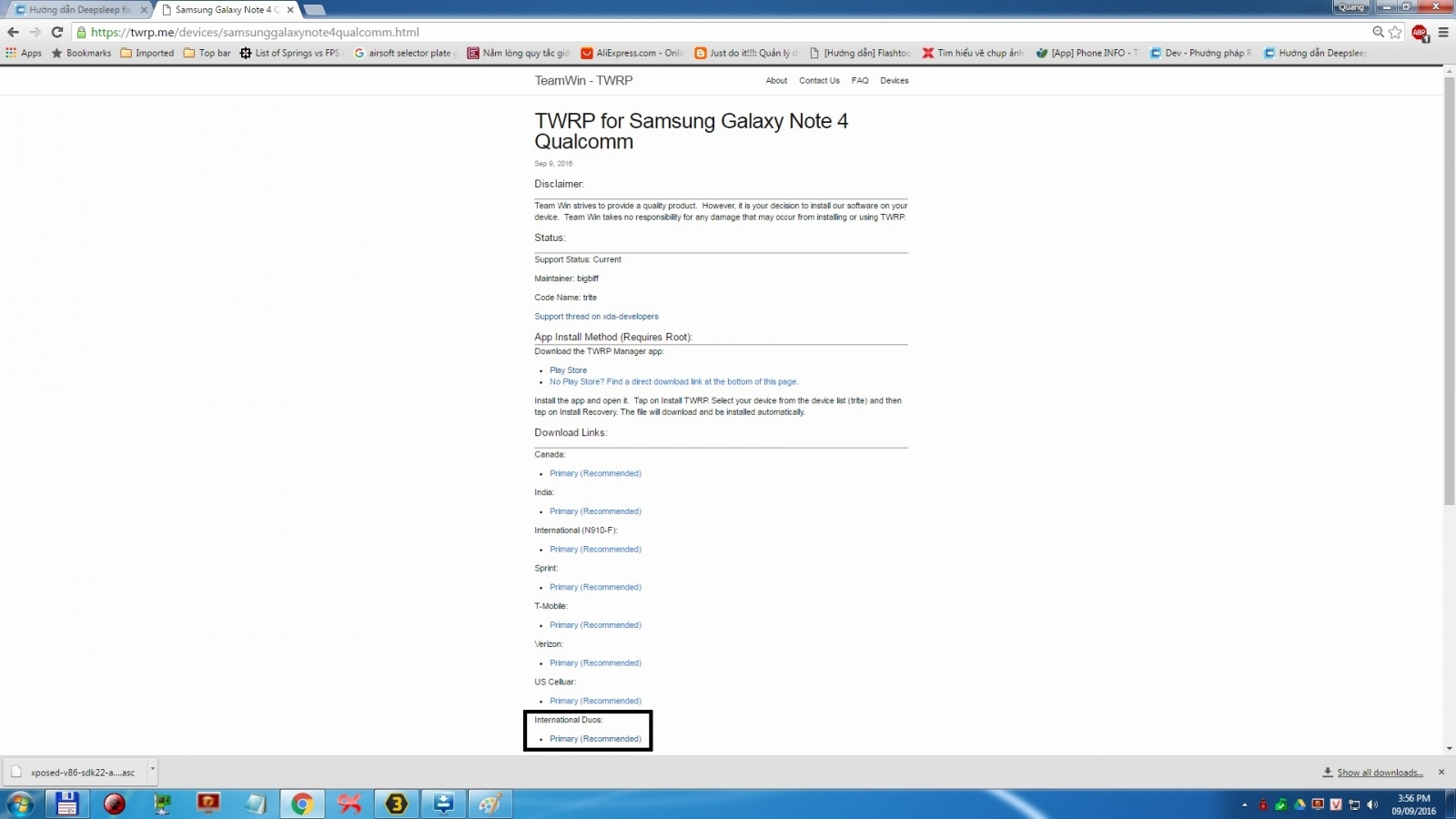1456x819 pixels.
Task: Open the Adblock Plus extension icon
Action: pos(1420,33)
